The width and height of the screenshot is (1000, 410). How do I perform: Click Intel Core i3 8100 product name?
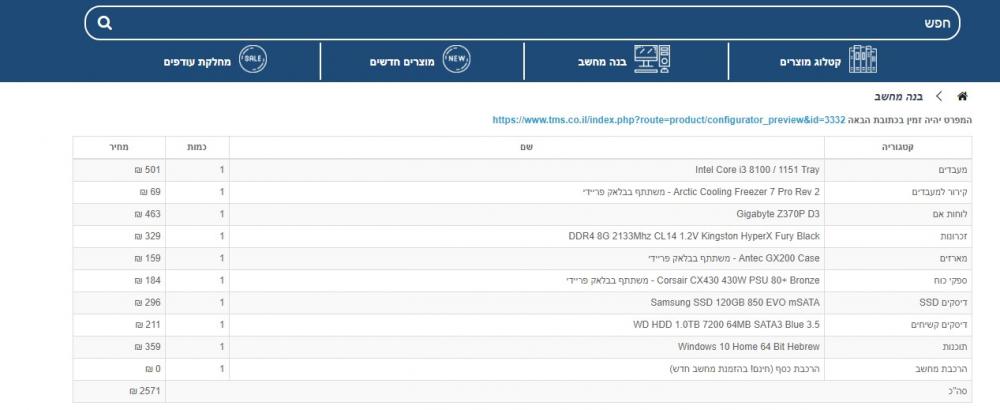(x=757, y=170)
